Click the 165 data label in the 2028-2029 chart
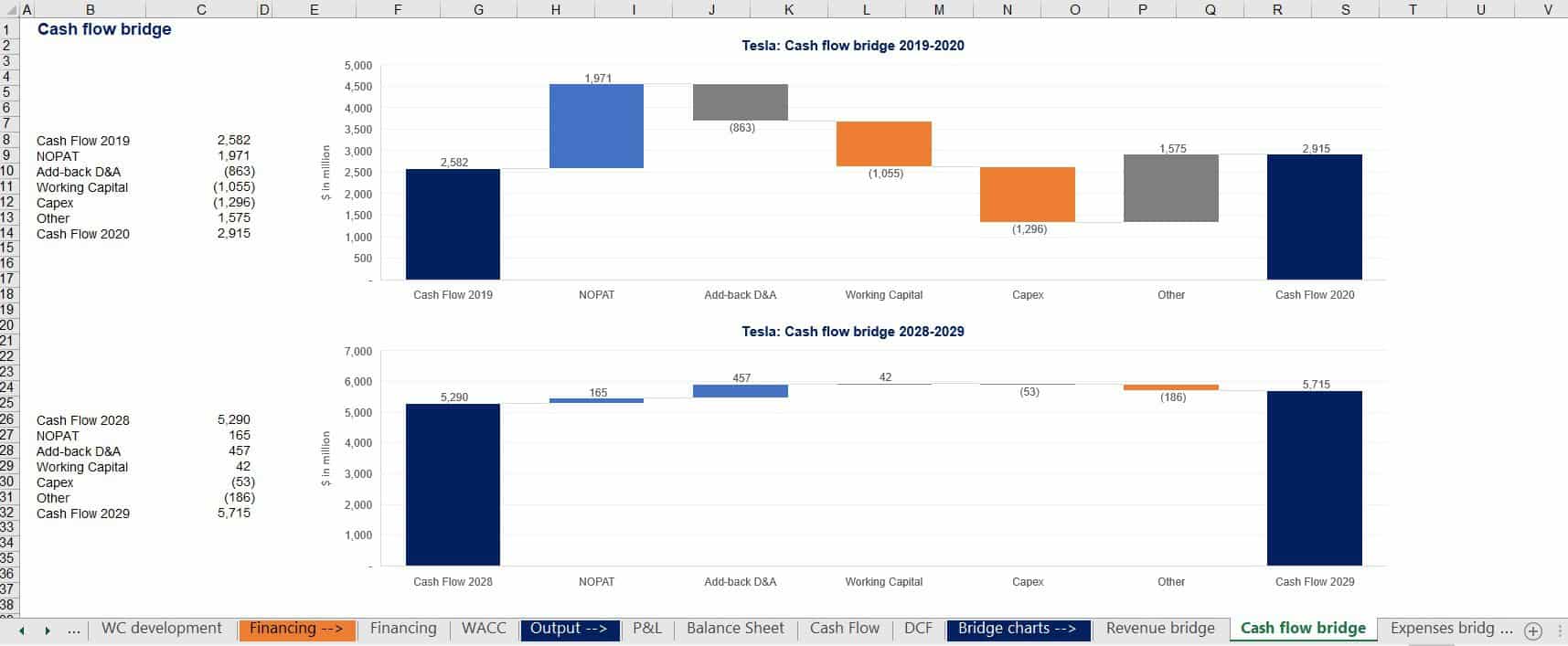1568x646 pixels. [598, 393]
